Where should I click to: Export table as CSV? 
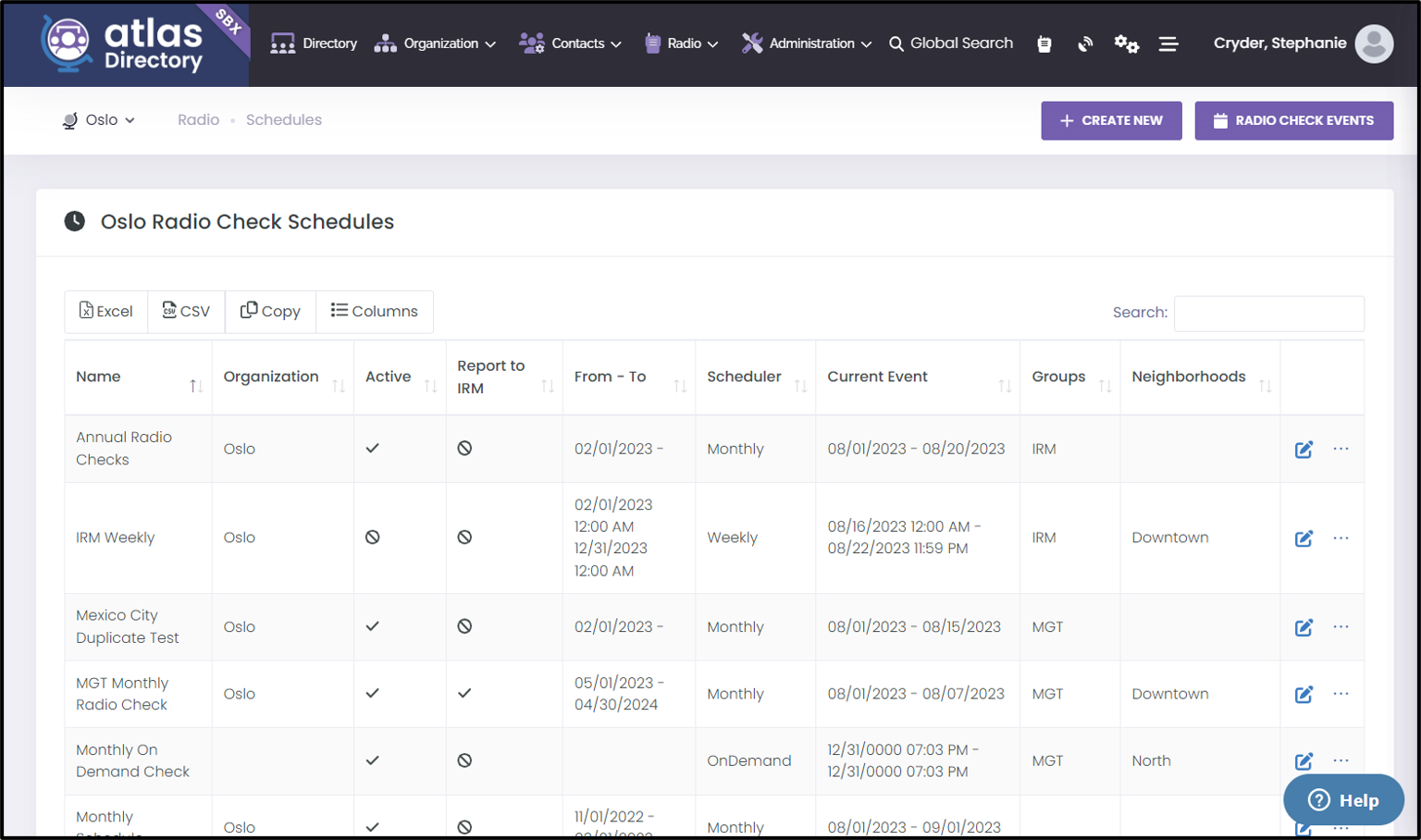point(186,311)
